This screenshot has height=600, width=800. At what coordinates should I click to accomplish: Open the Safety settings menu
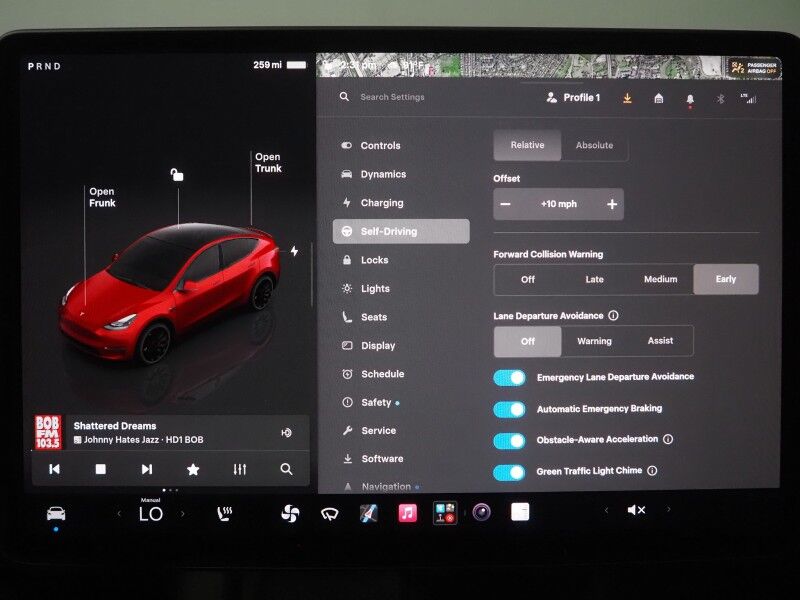point(401,403)
